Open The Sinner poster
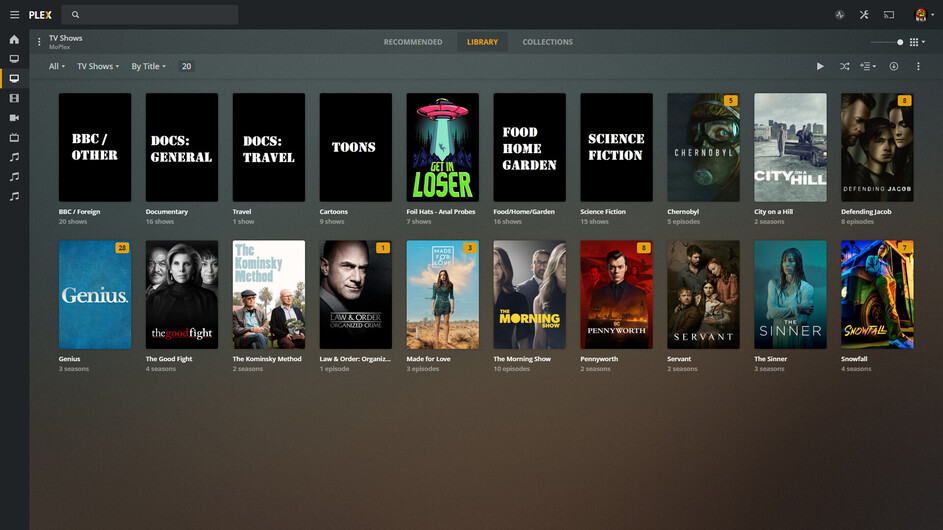 coord(790,295)
